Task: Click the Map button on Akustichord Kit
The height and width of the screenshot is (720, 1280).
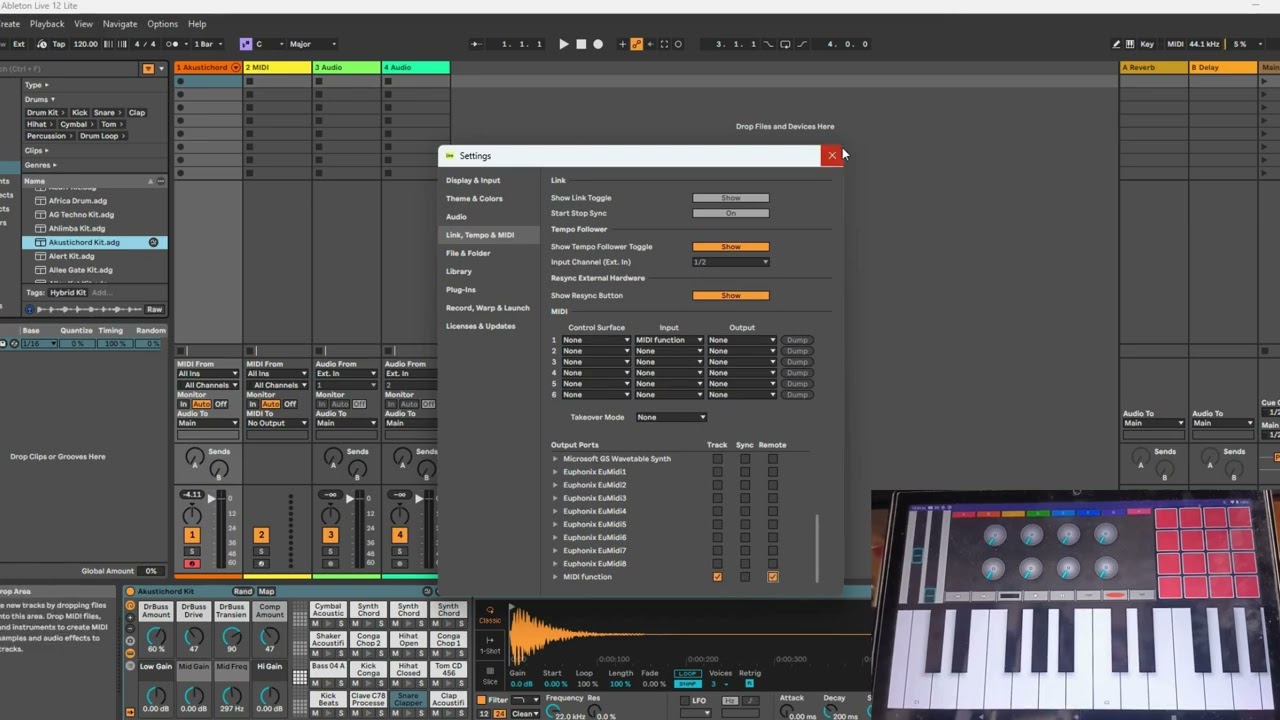Action: click(267, 591)
